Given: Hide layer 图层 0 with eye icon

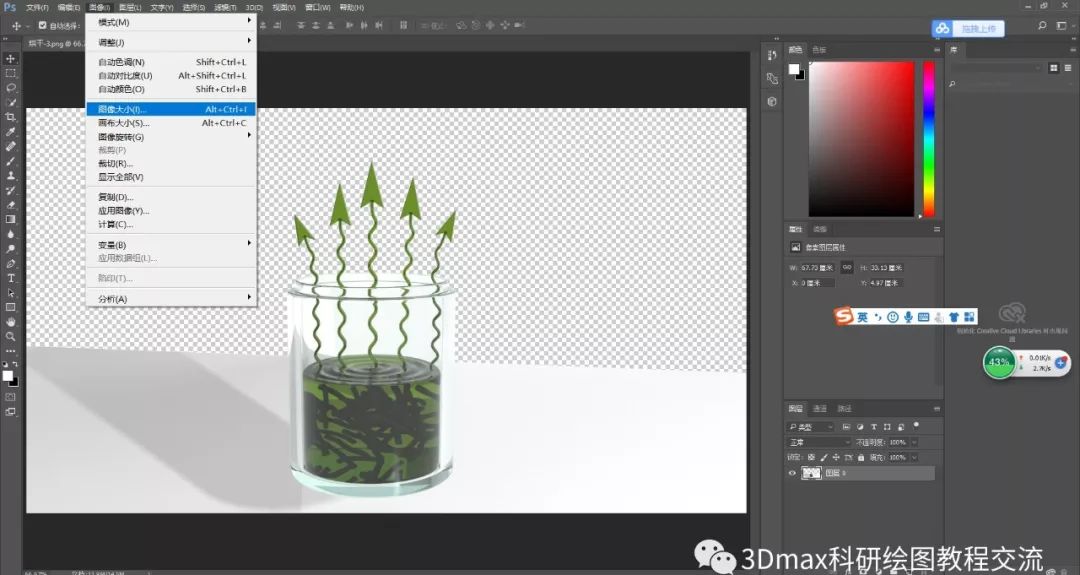Looking at the screenshot, I should click(793, 473).
